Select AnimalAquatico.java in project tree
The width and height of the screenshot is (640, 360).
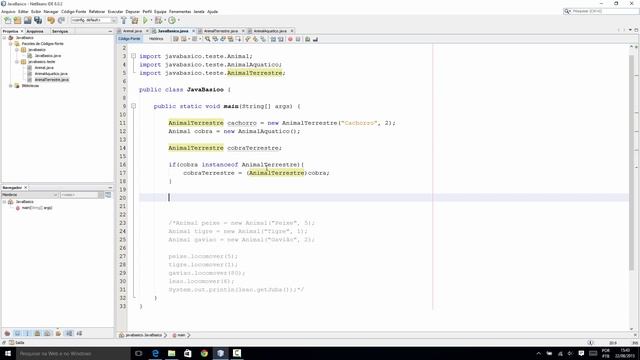pyautogui.click(x=51, y=74)
